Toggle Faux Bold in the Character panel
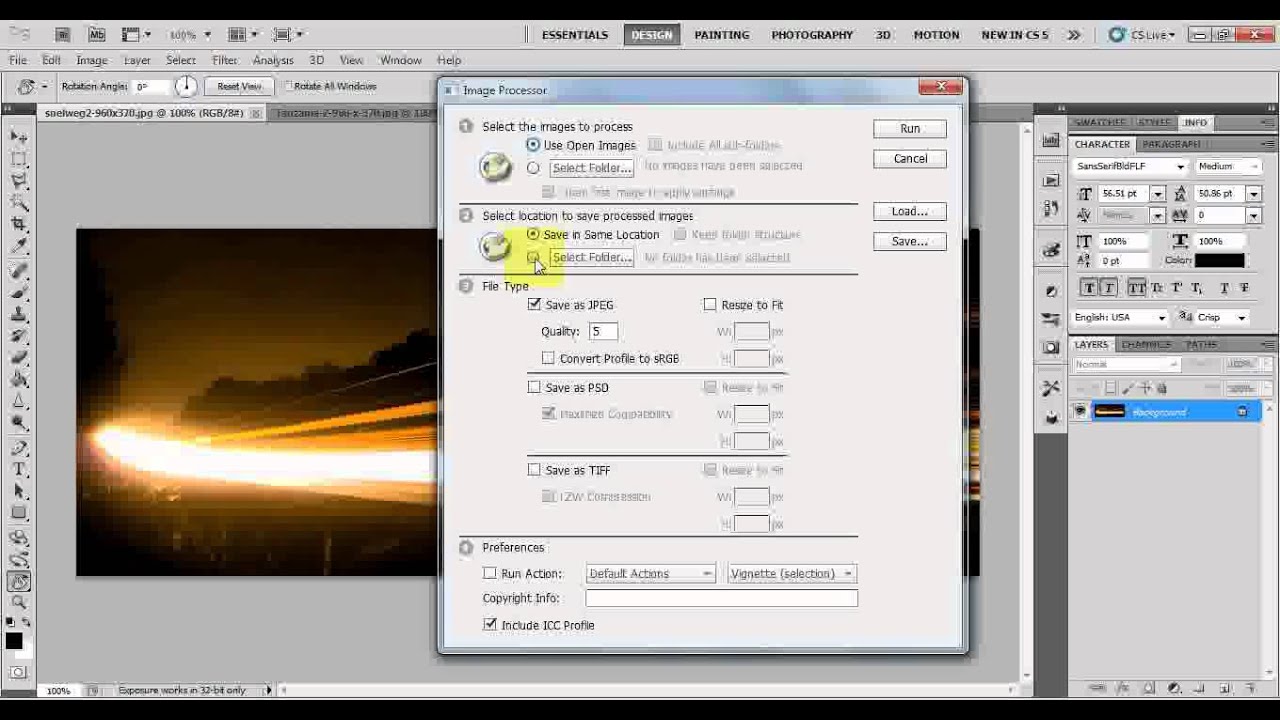Screen dimensions: 1280x720 pos(1089,288)
